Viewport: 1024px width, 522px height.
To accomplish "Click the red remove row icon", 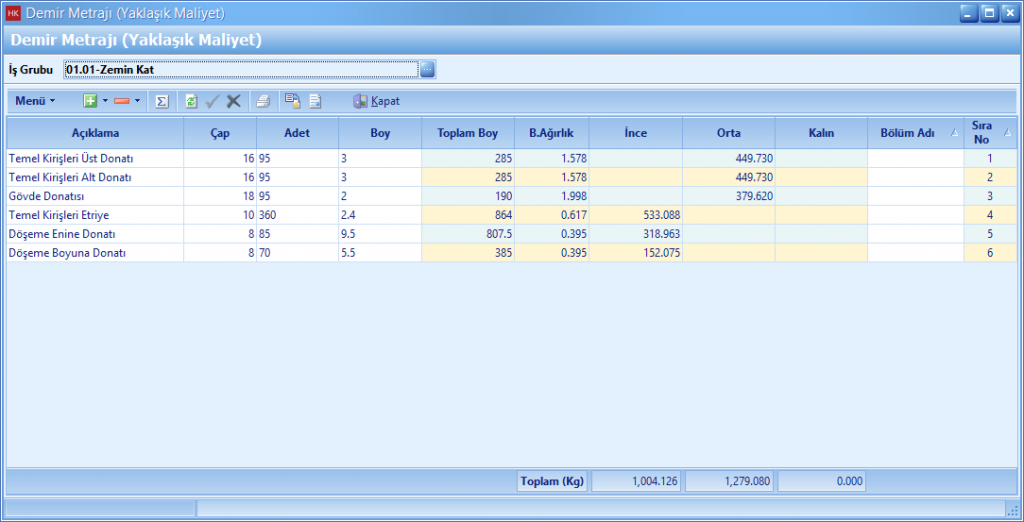I will tap(122, 101).
